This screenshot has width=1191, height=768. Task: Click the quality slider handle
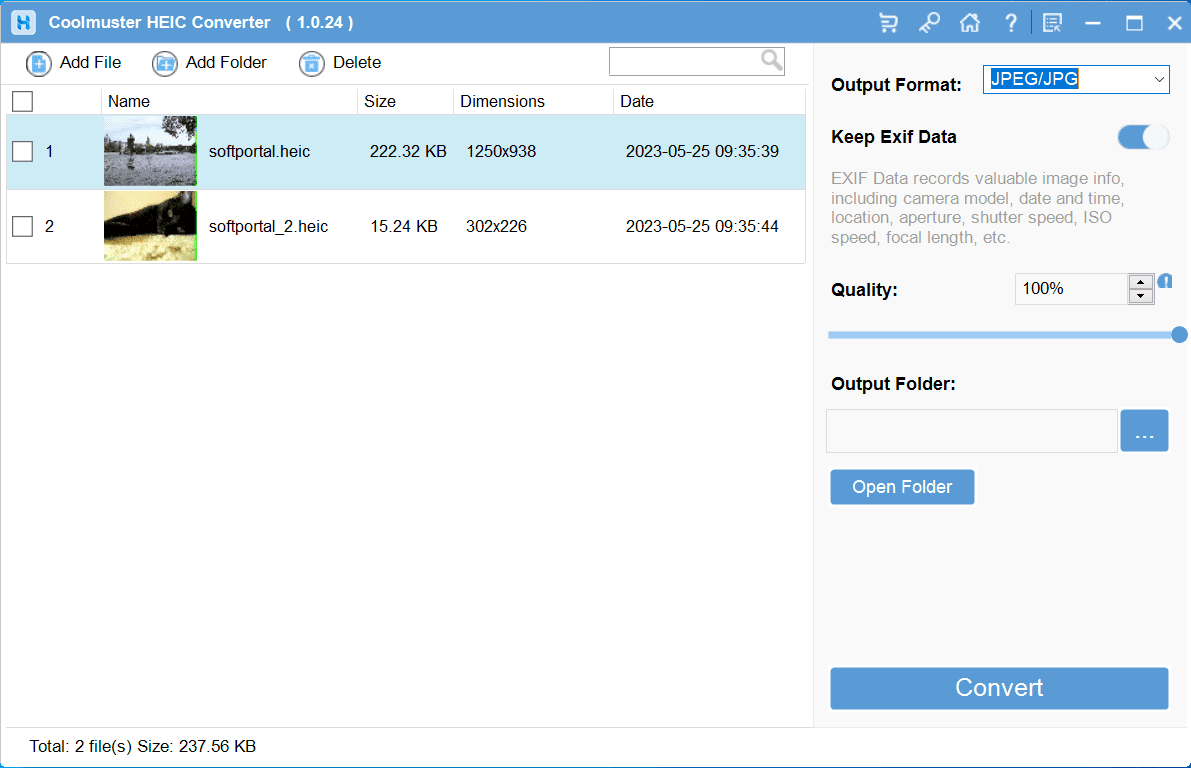point(1179,334)
